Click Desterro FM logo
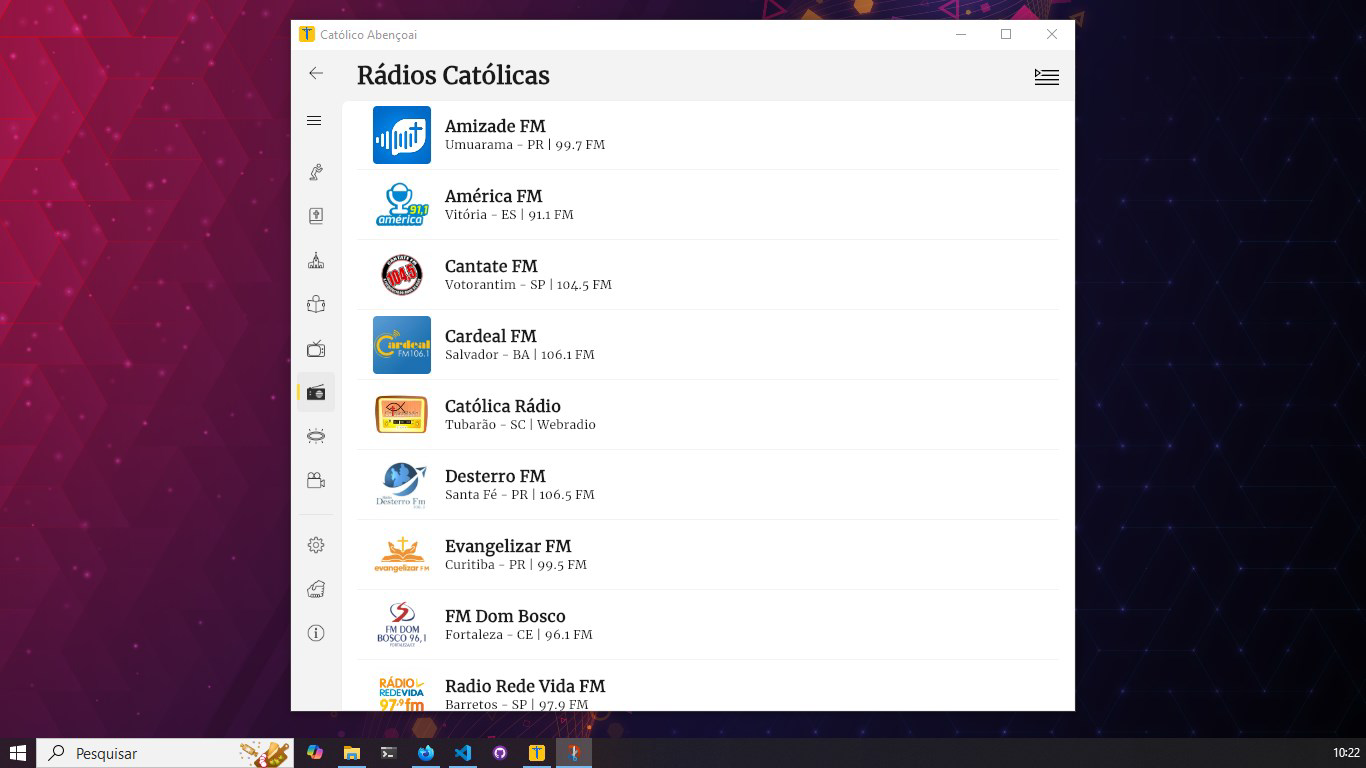1366x768 pixels. (402, 485)
